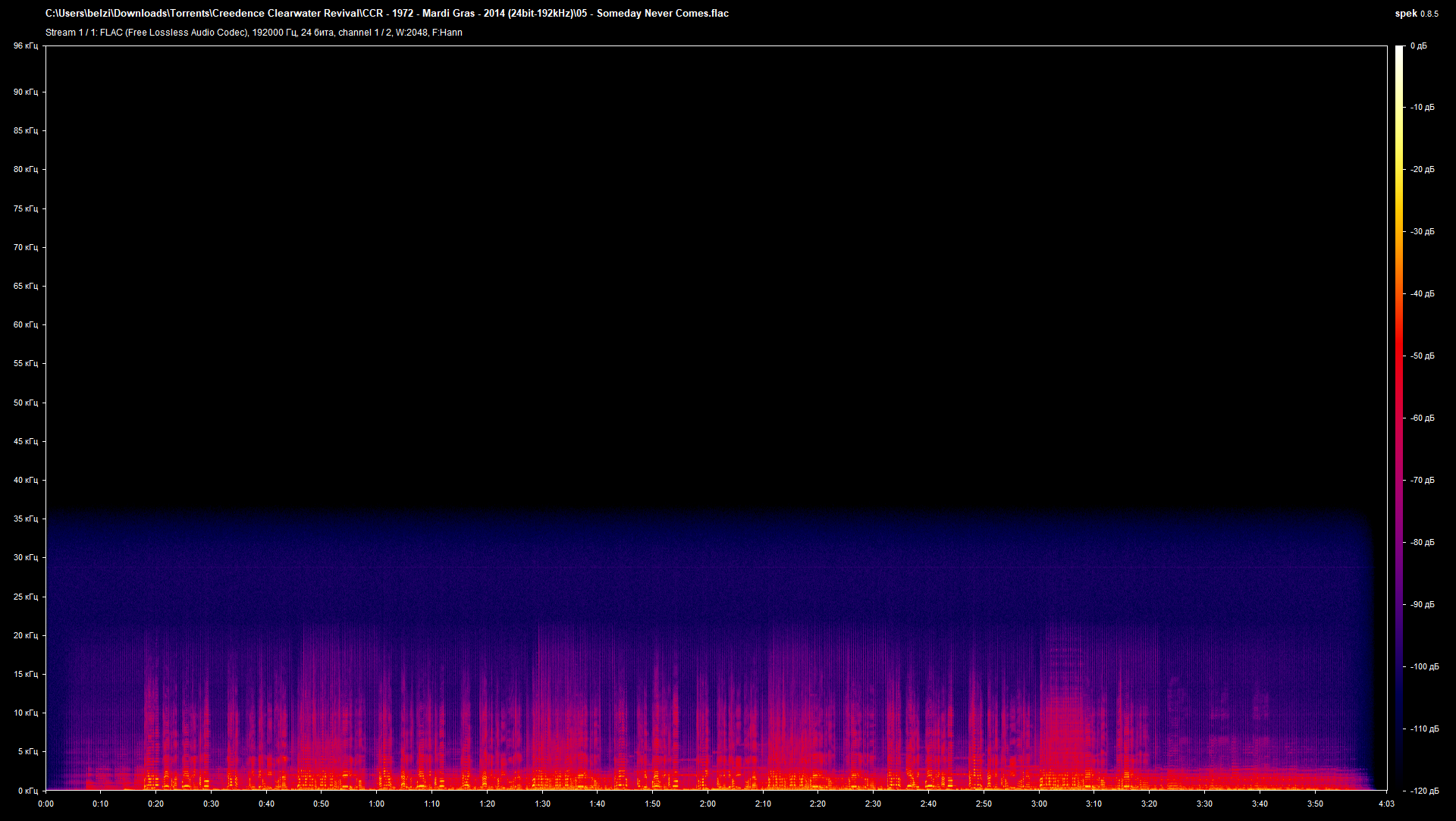Click the -120 дБ label on color scale
The height and width of the screenshot is (821, 1456).
[1424, 791]
